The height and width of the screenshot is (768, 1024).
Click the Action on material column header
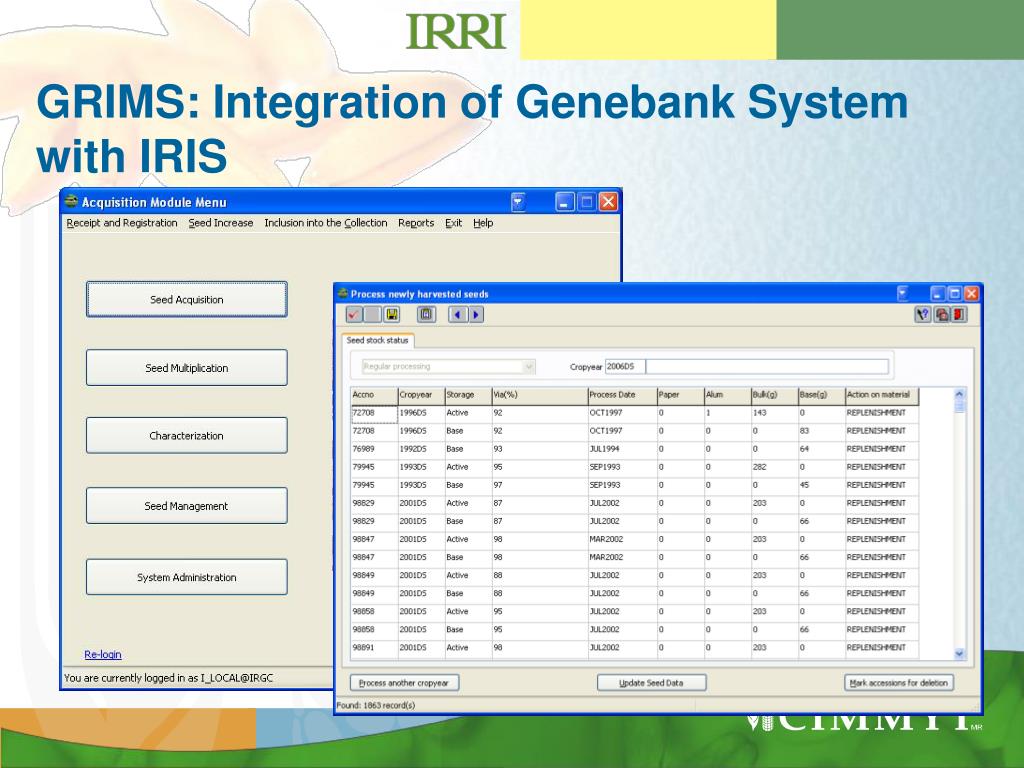tap(882, 394)
